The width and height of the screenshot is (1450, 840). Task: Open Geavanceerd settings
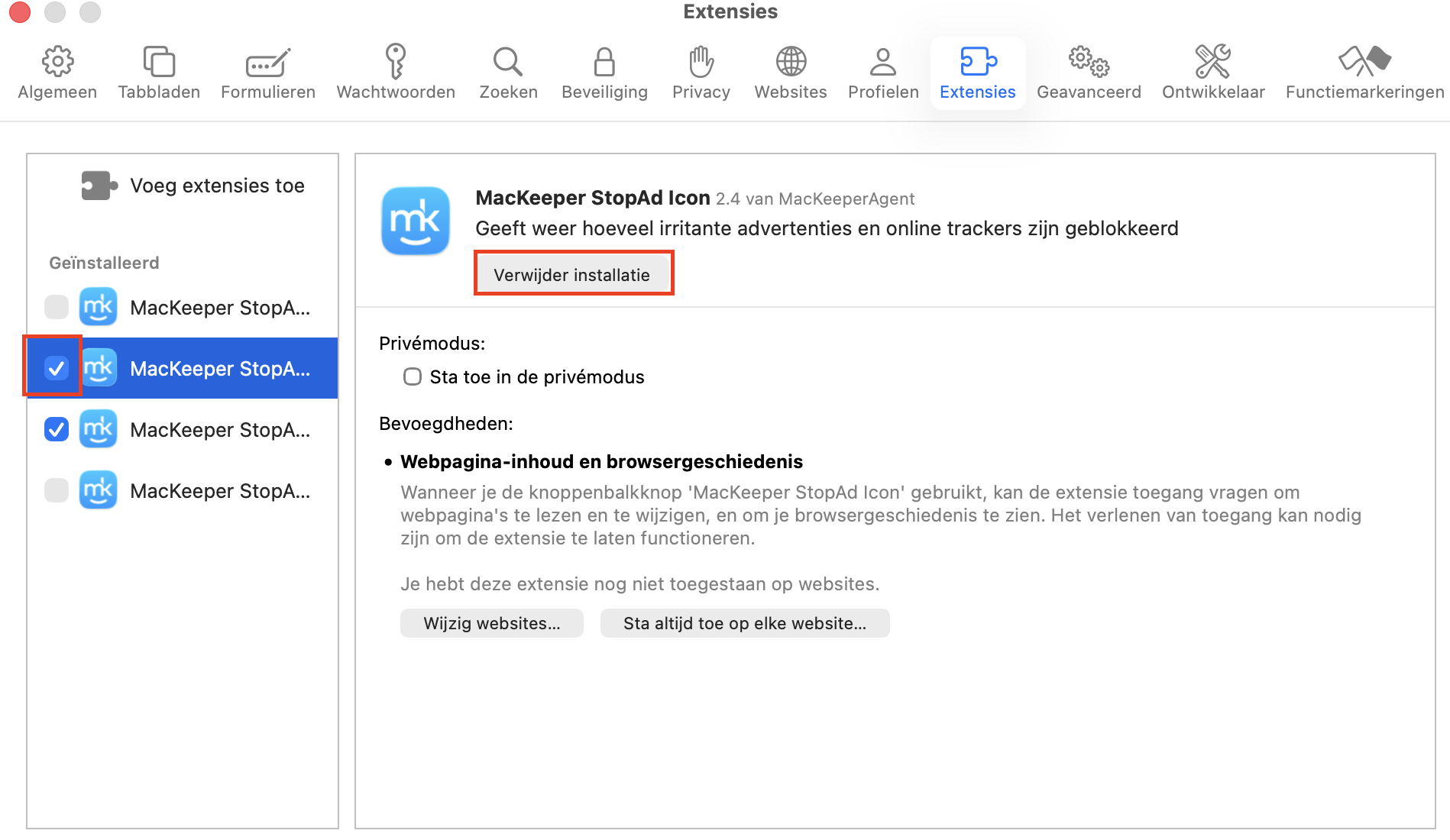pos(1089,71)
